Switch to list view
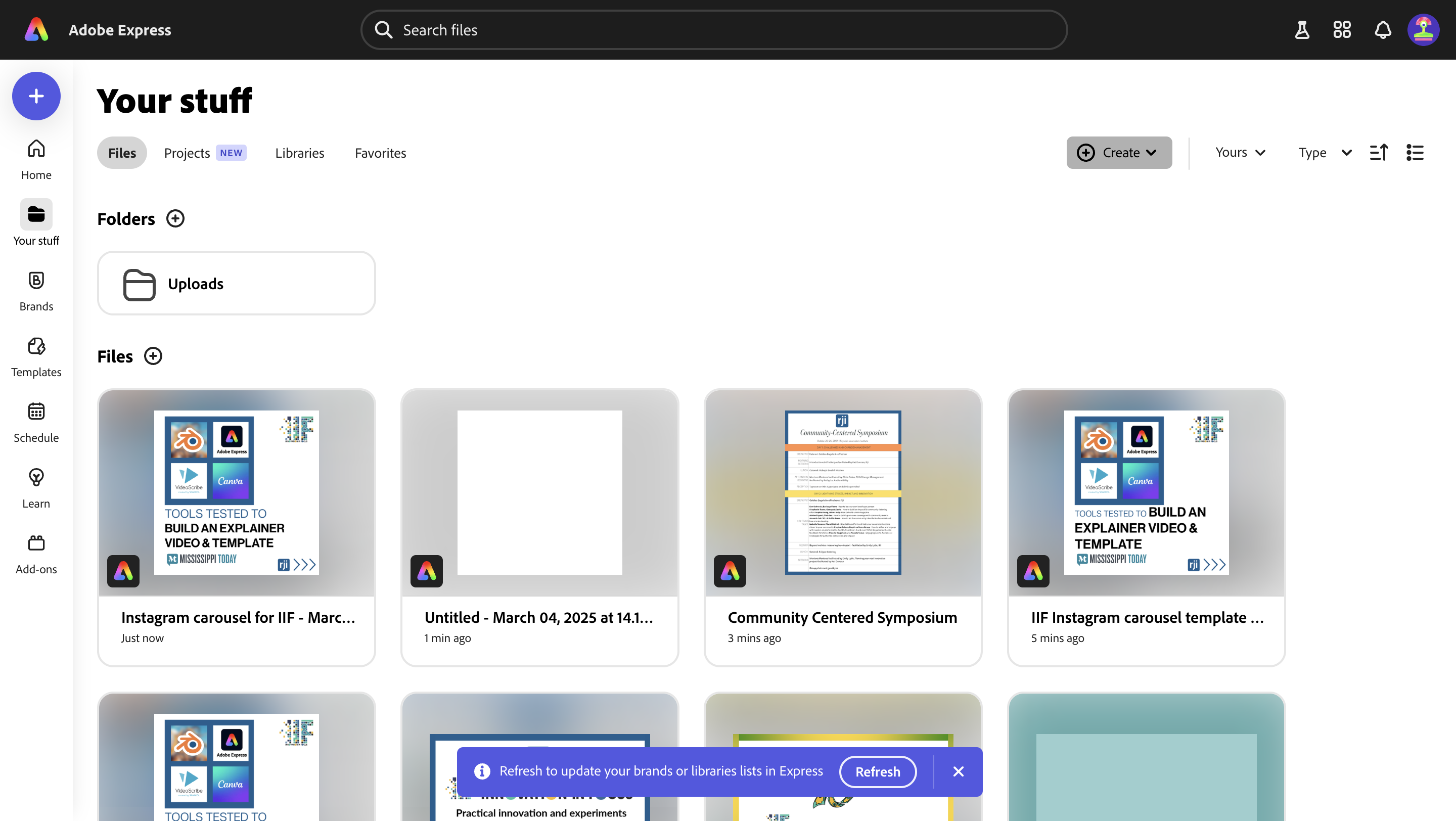 coord(1415,153)
